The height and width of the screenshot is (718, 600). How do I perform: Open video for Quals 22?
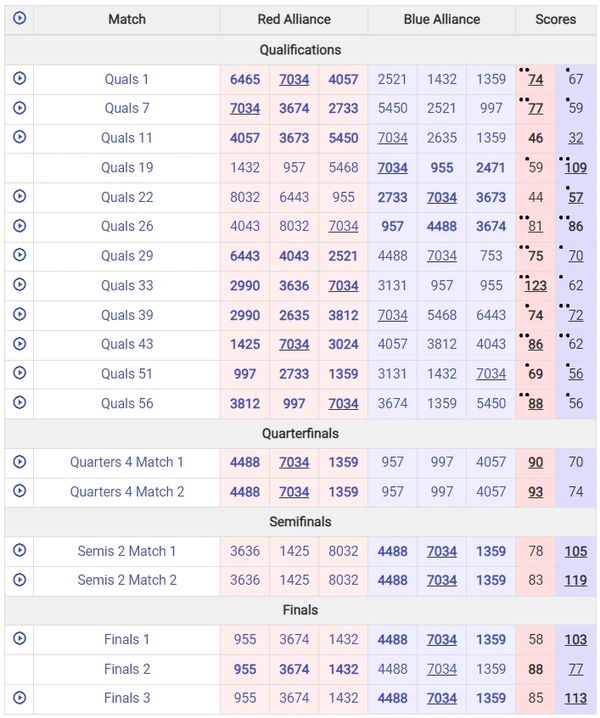(19, 197)
